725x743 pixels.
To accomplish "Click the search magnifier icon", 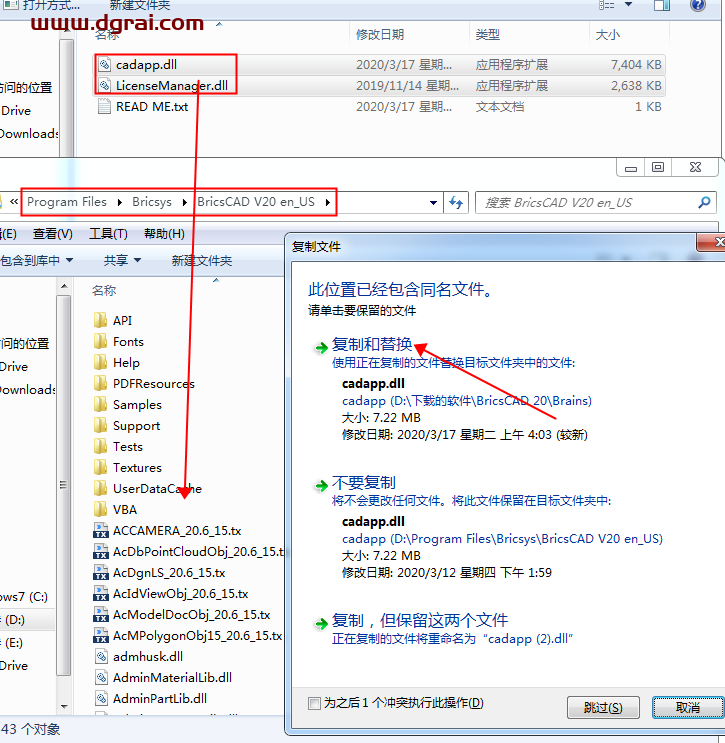I will point(704,202).
